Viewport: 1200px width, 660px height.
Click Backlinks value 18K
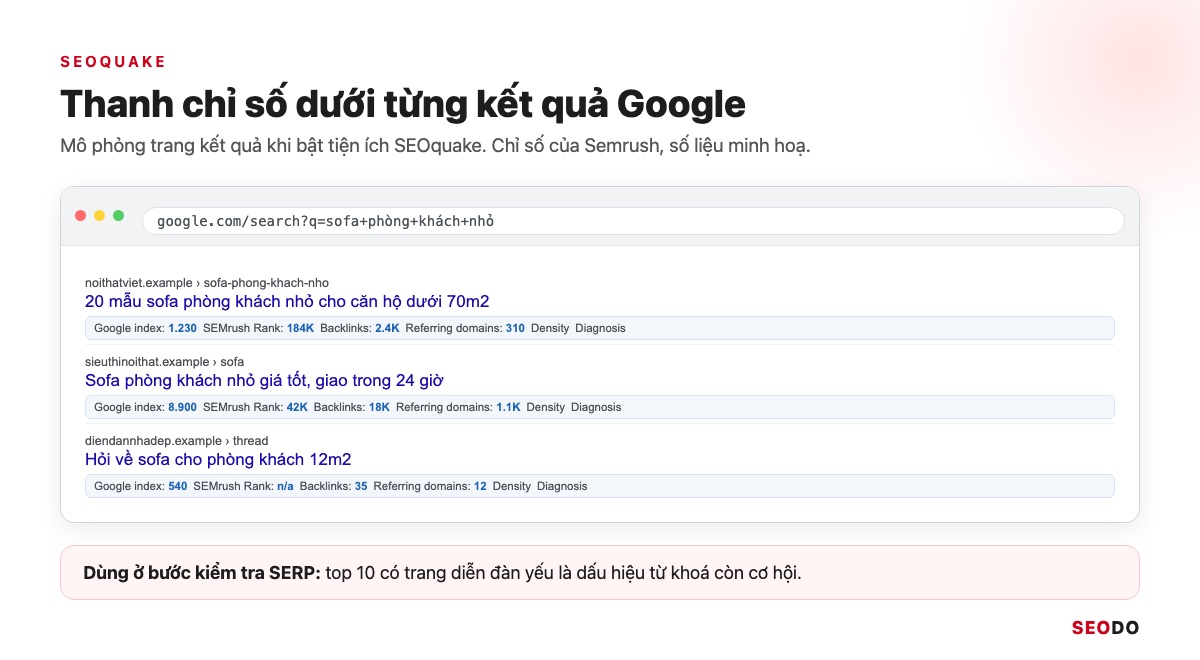pos(379,407)
